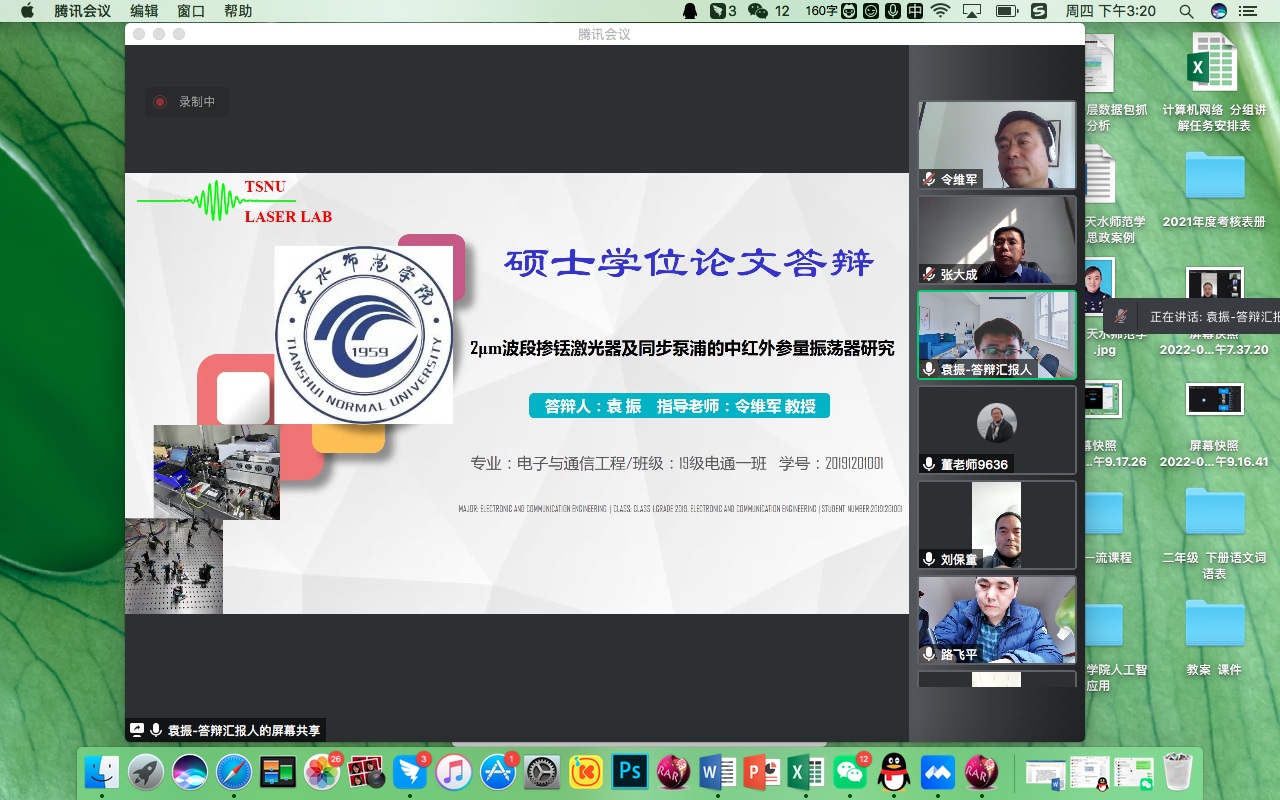Open the AirPlay display menu
Screen dimensions: 1280x800
coord(972,11)
